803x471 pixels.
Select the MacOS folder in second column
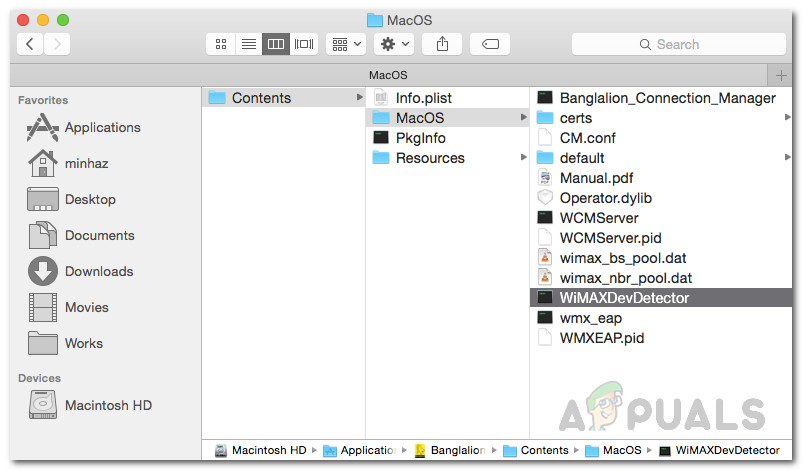point(447,118)
